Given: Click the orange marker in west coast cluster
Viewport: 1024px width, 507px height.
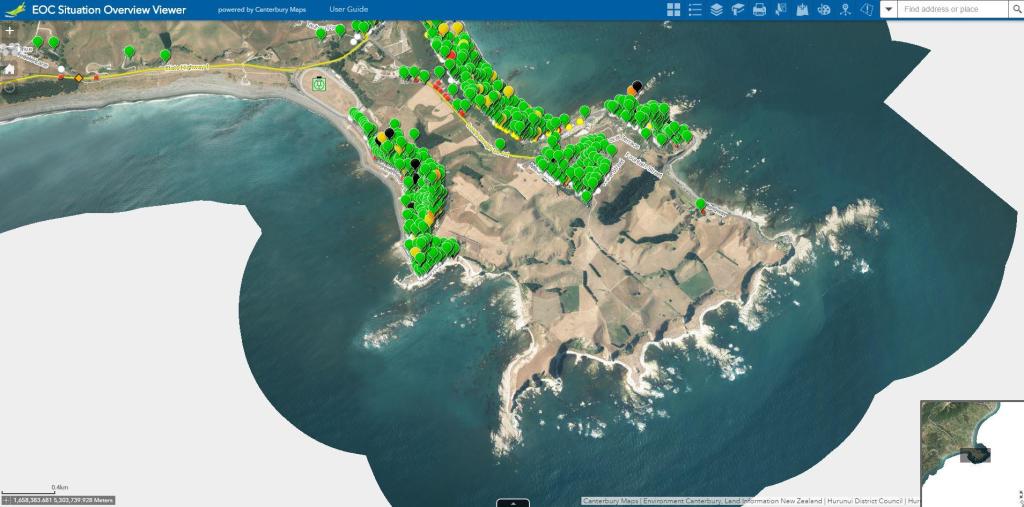Looking at the screenshot, I should [429, 218].
